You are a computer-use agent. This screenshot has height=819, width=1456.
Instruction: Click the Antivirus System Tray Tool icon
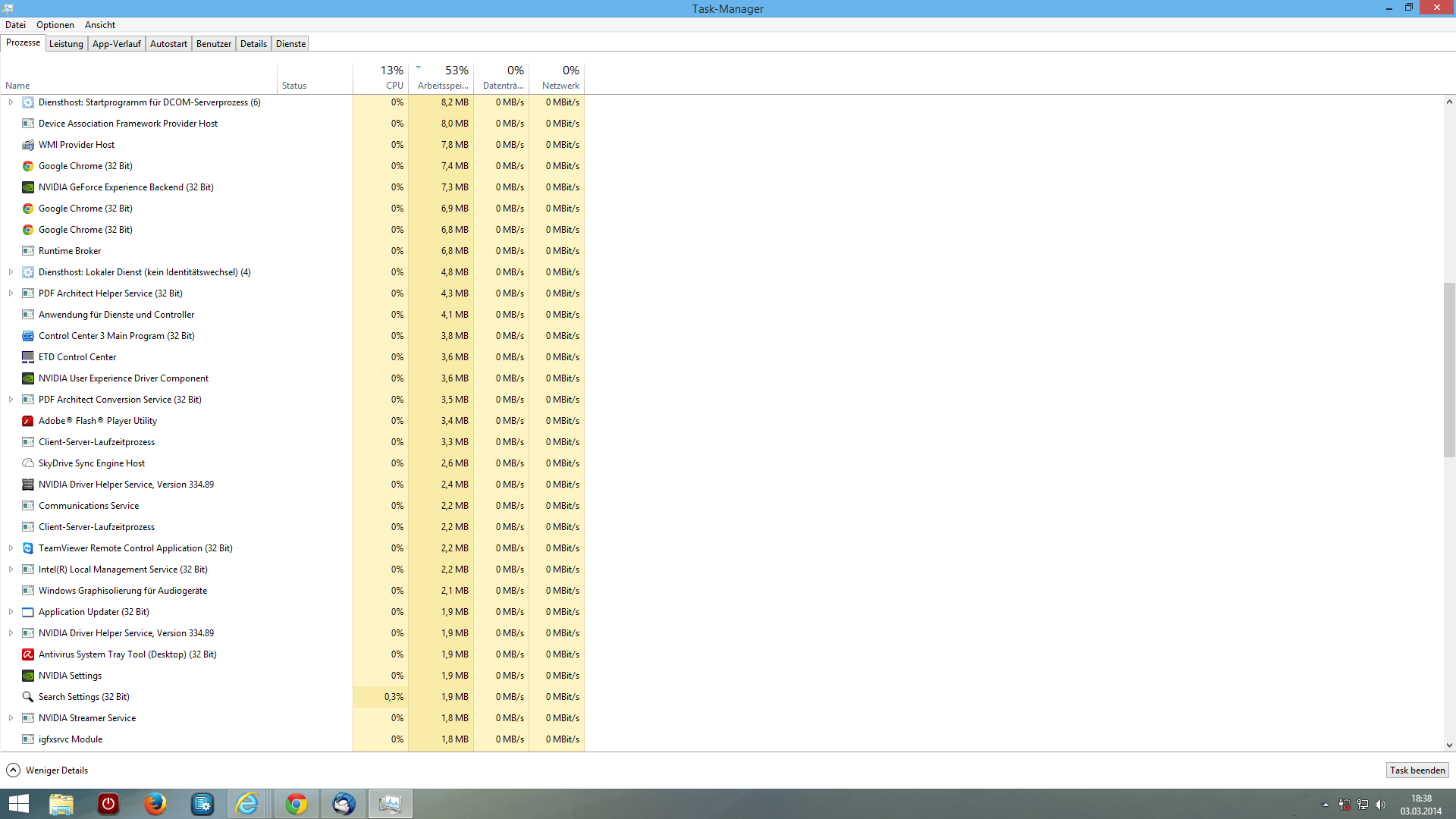28,654
